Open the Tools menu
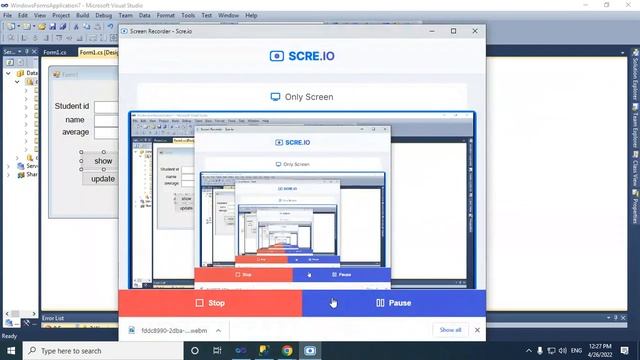640x360 pixels. (188, 16)
